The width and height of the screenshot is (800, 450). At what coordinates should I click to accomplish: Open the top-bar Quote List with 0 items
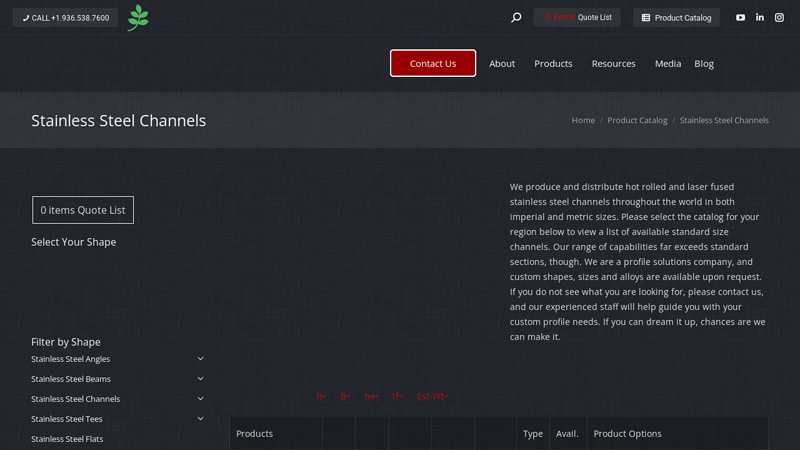[x=577, y=17]
